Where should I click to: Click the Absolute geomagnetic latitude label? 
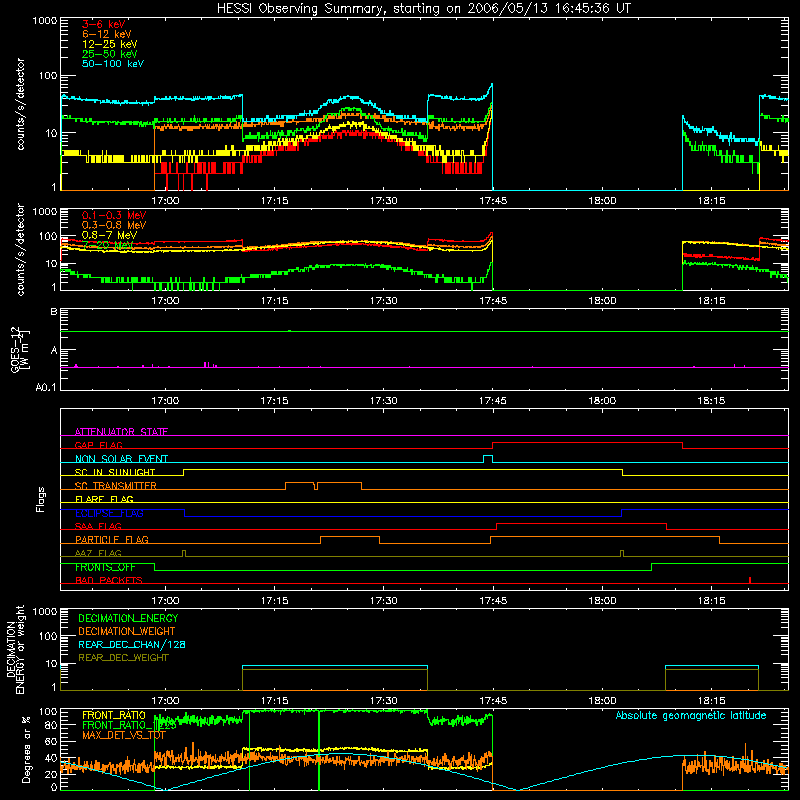tap(691, 716)
